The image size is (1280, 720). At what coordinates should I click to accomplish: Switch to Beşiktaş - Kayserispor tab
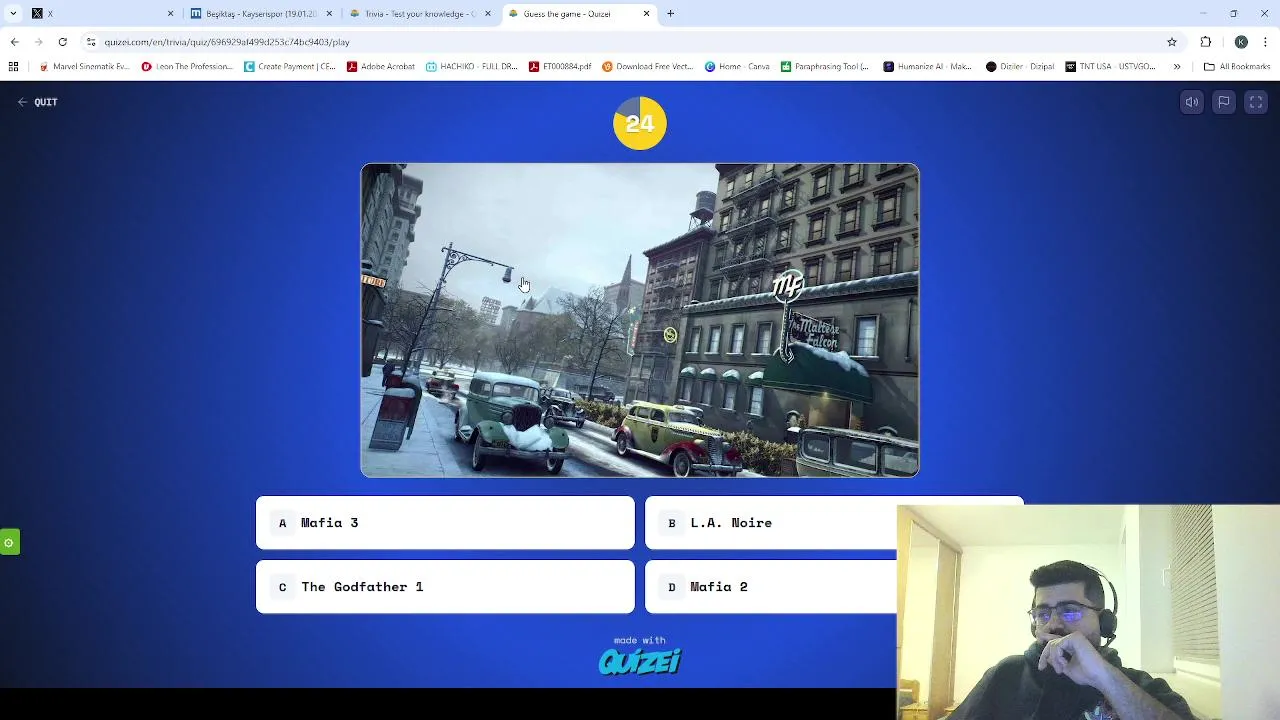[260, 14]
